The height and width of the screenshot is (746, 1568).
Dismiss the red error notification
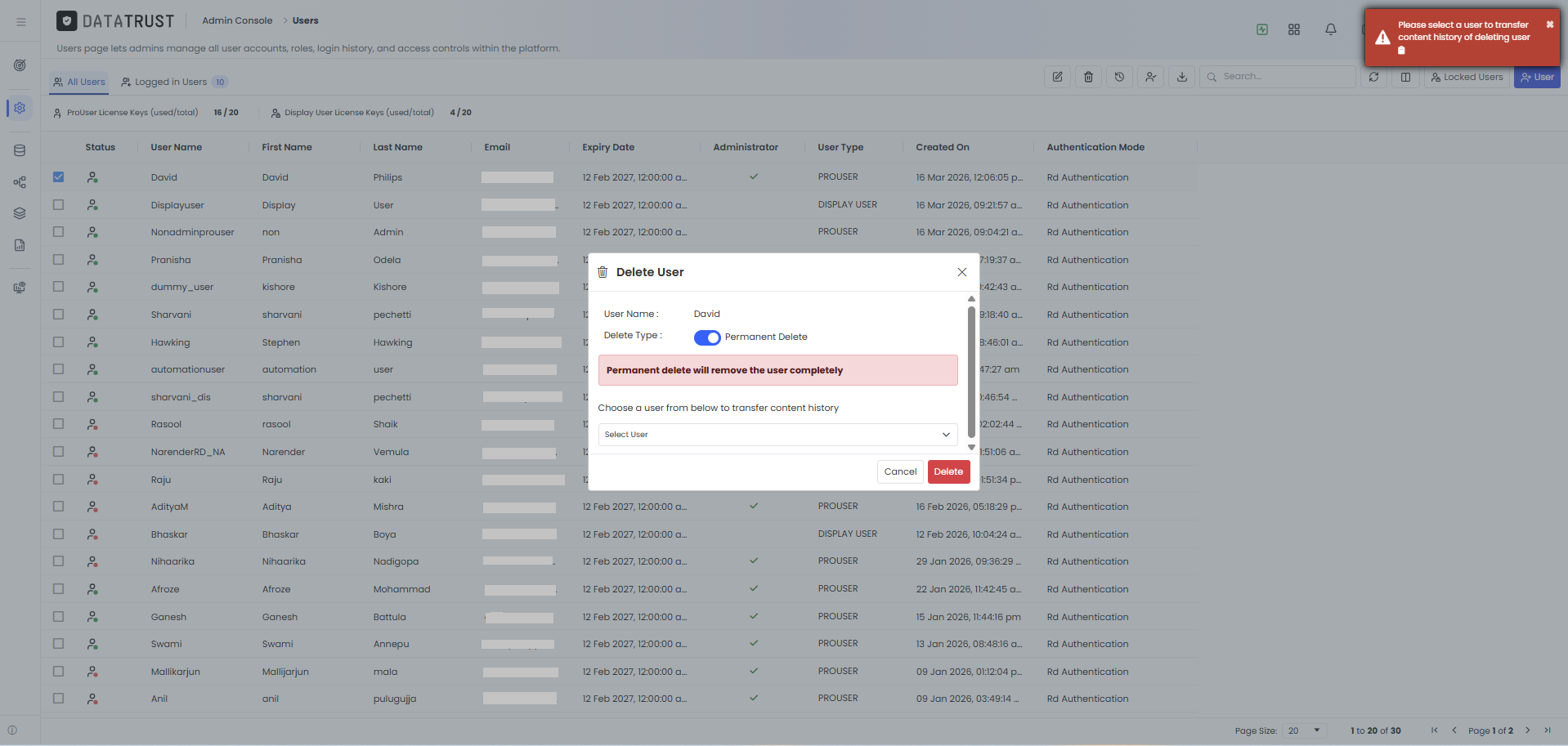coord(1549,25)
